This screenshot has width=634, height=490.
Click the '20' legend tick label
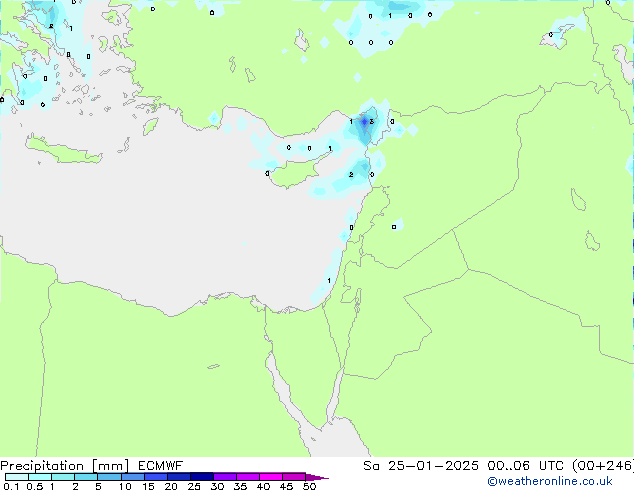[171, 486]
